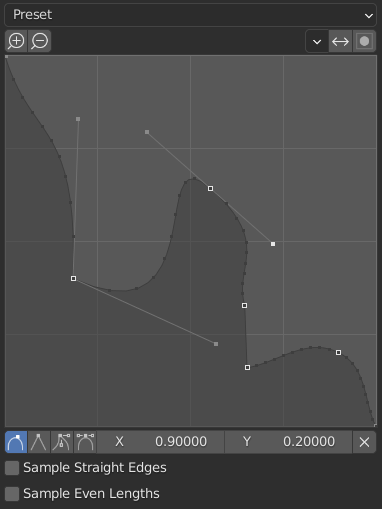Enable Sample Even Lengths checkbox
The width and height of the screenshot is (382, 509).
tap(12, 494)
